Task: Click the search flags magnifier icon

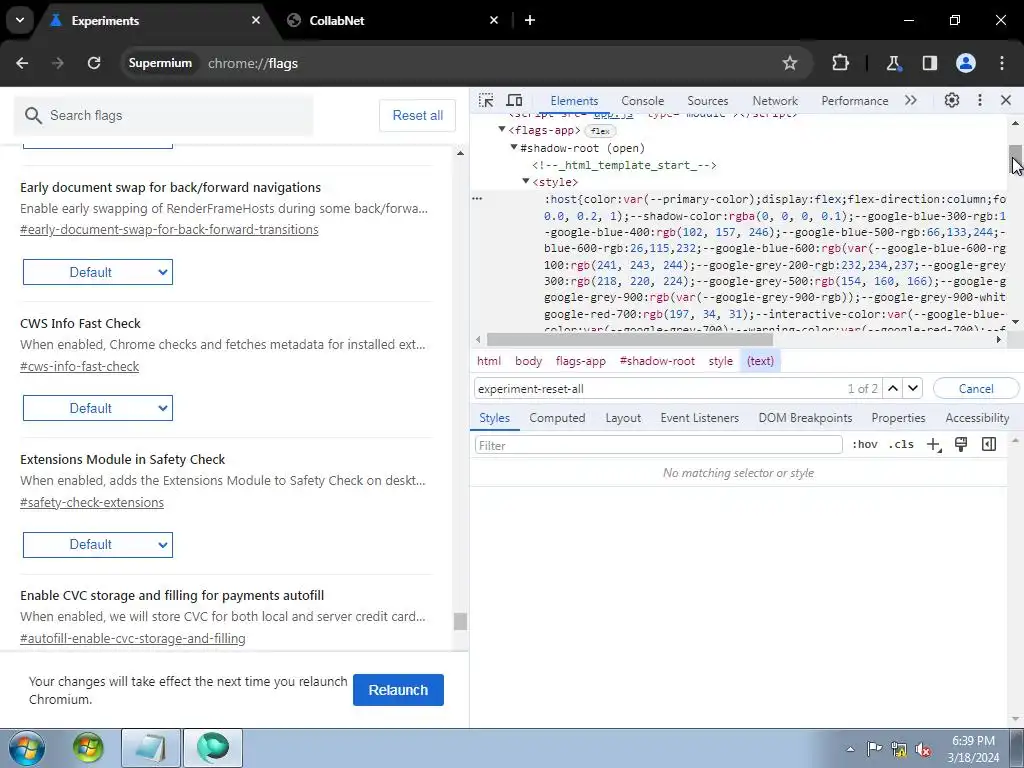Action: point(33,116)
